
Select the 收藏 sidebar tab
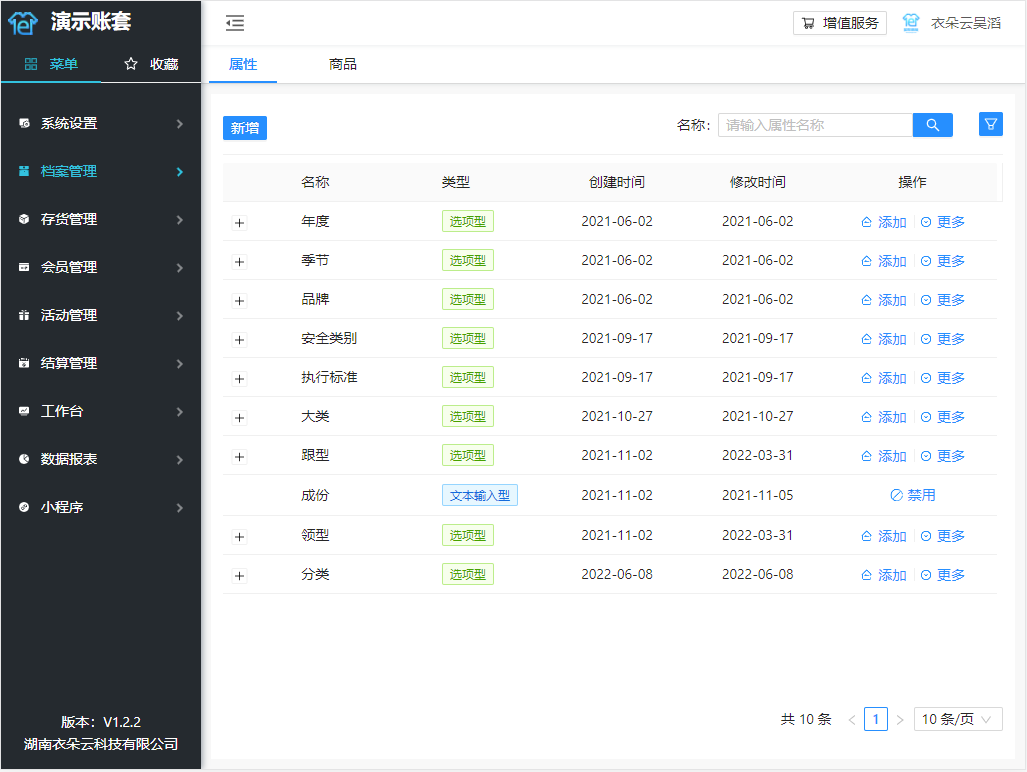pos(151,64)
